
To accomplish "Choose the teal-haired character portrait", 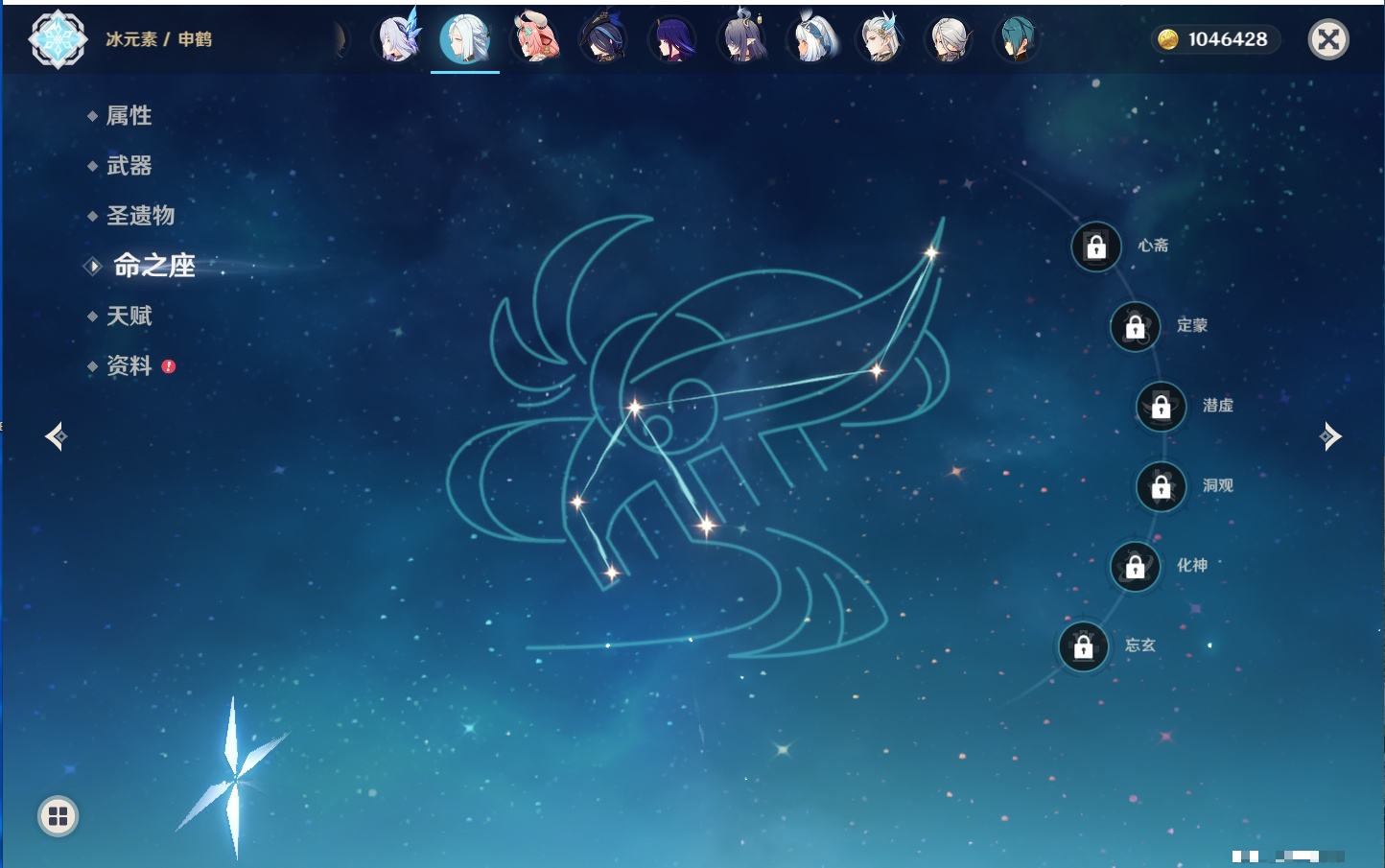I will point(1017,39).
